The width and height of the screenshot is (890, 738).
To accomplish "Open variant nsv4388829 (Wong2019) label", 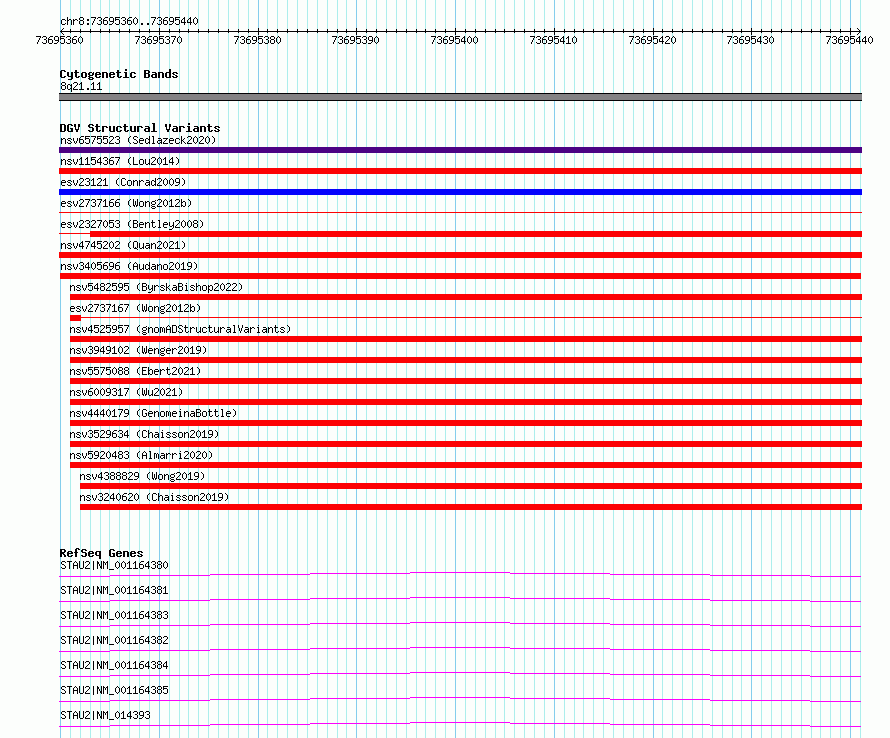I will 142,476.
